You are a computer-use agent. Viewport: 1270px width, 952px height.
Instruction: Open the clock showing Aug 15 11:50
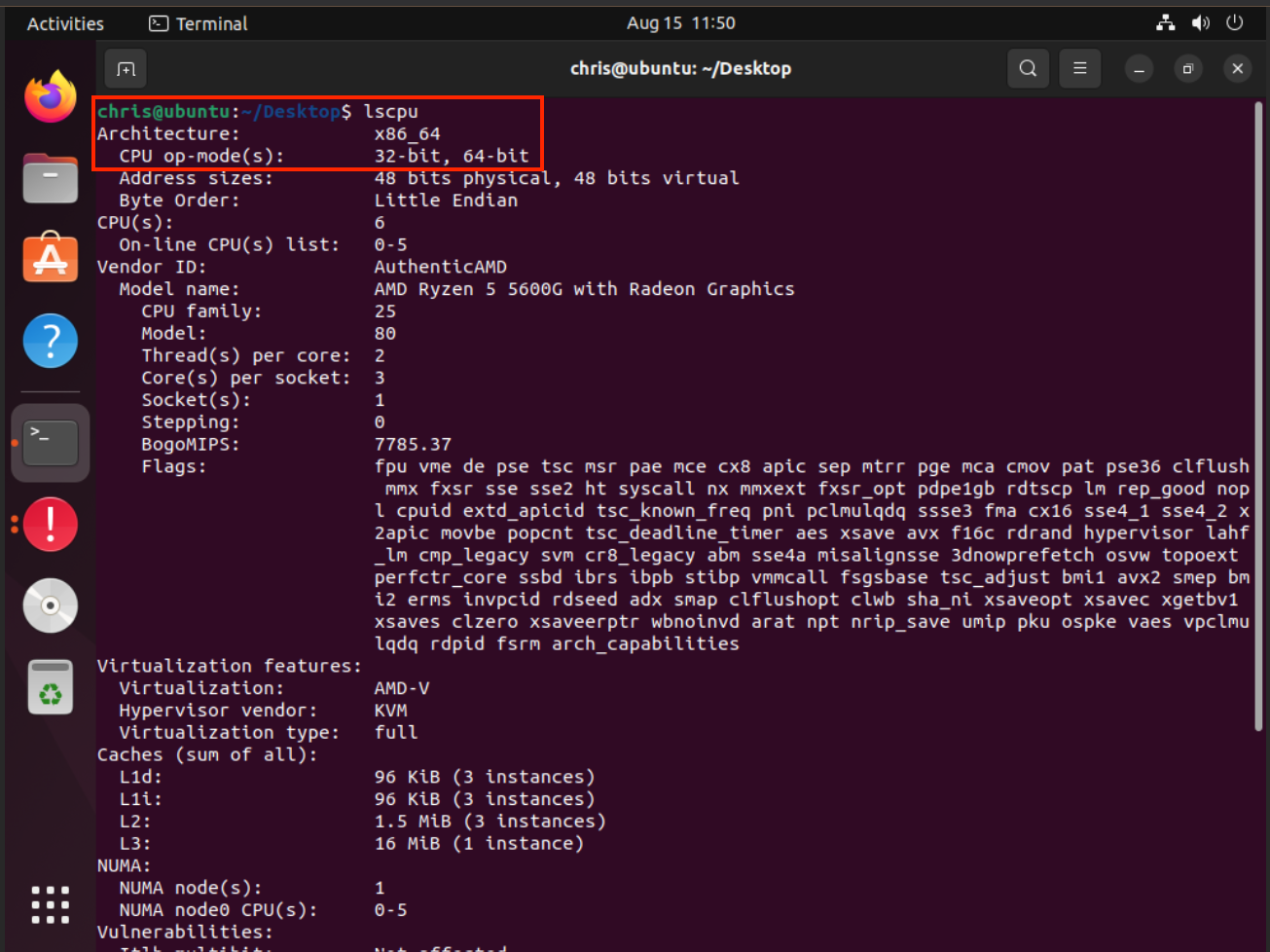tap(681, 23)
